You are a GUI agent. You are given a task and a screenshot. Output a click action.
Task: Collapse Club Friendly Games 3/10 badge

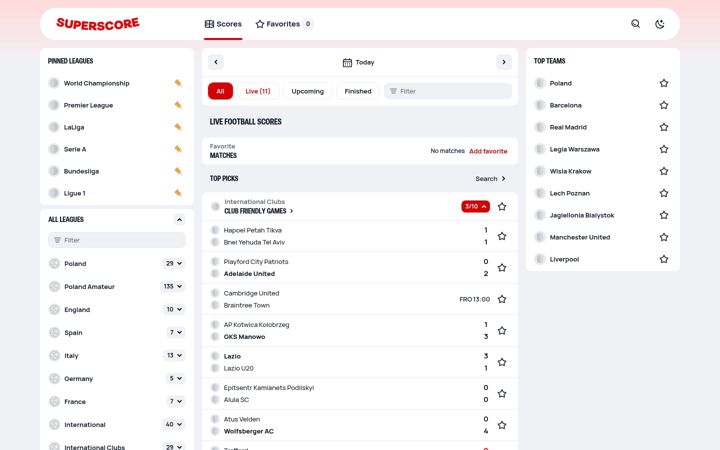coord(475,207)
